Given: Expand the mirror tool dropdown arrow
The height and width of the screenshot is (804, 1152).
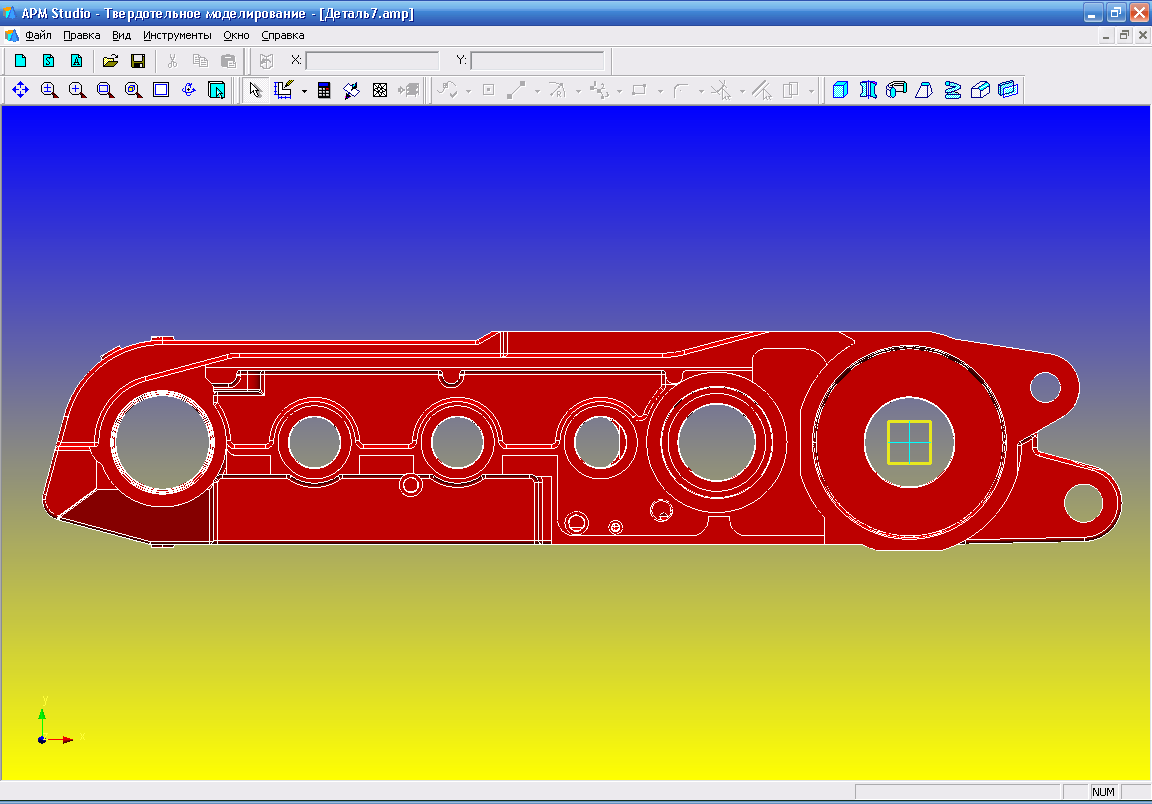Looking at the screenshot, I should (811, 91).
